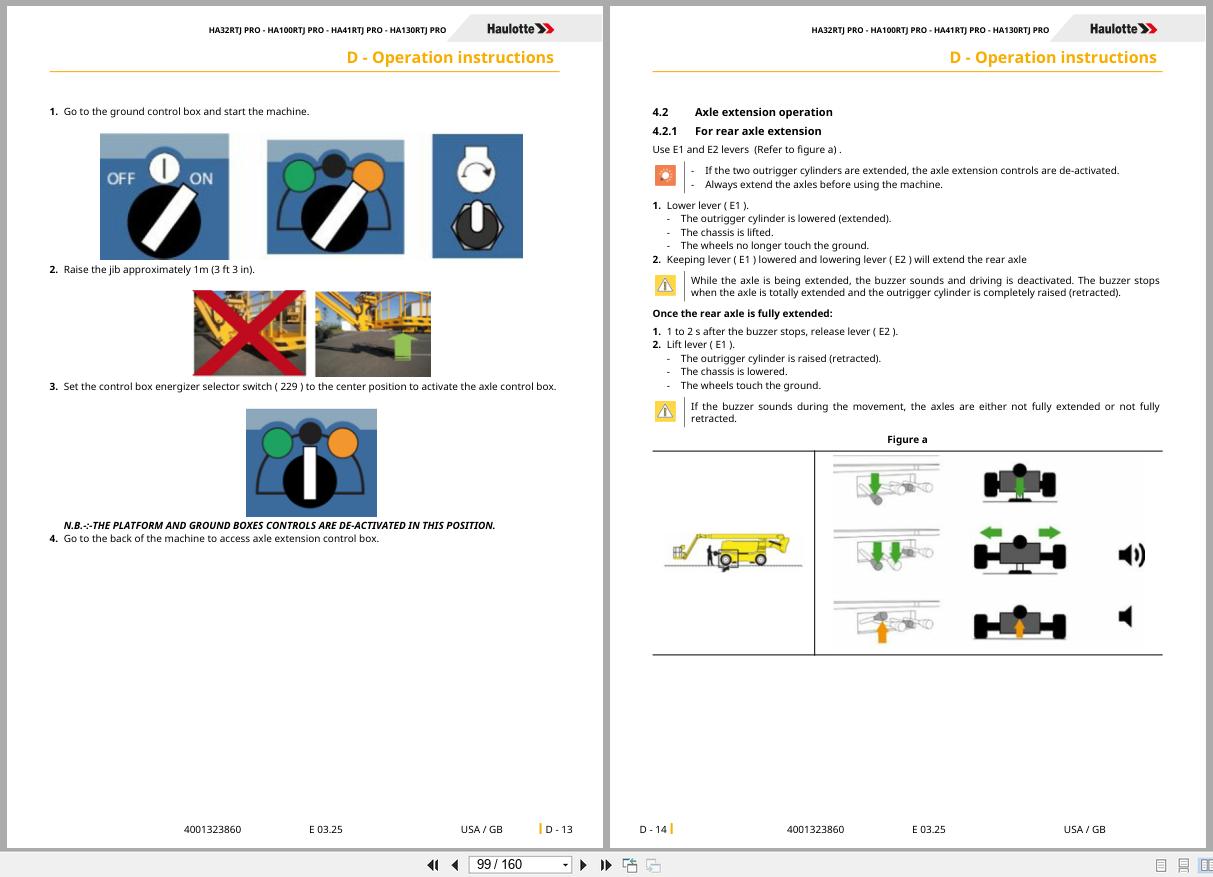Click the engine start toggle switch image
This screenshot has width=1213, height=877.
tap(477, 196)
